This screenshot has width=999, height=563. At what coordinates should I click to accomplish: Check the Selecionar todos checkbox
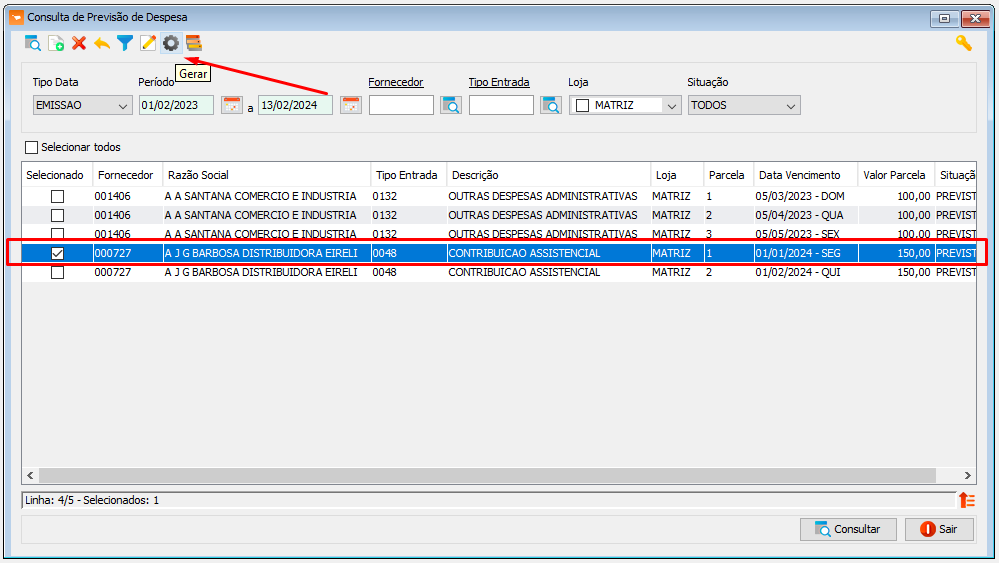[x=31, y=147]
